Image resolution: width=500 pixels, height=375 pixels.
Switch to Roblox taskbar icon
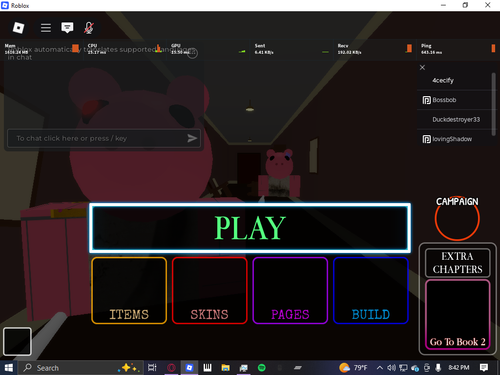point(189,368)
